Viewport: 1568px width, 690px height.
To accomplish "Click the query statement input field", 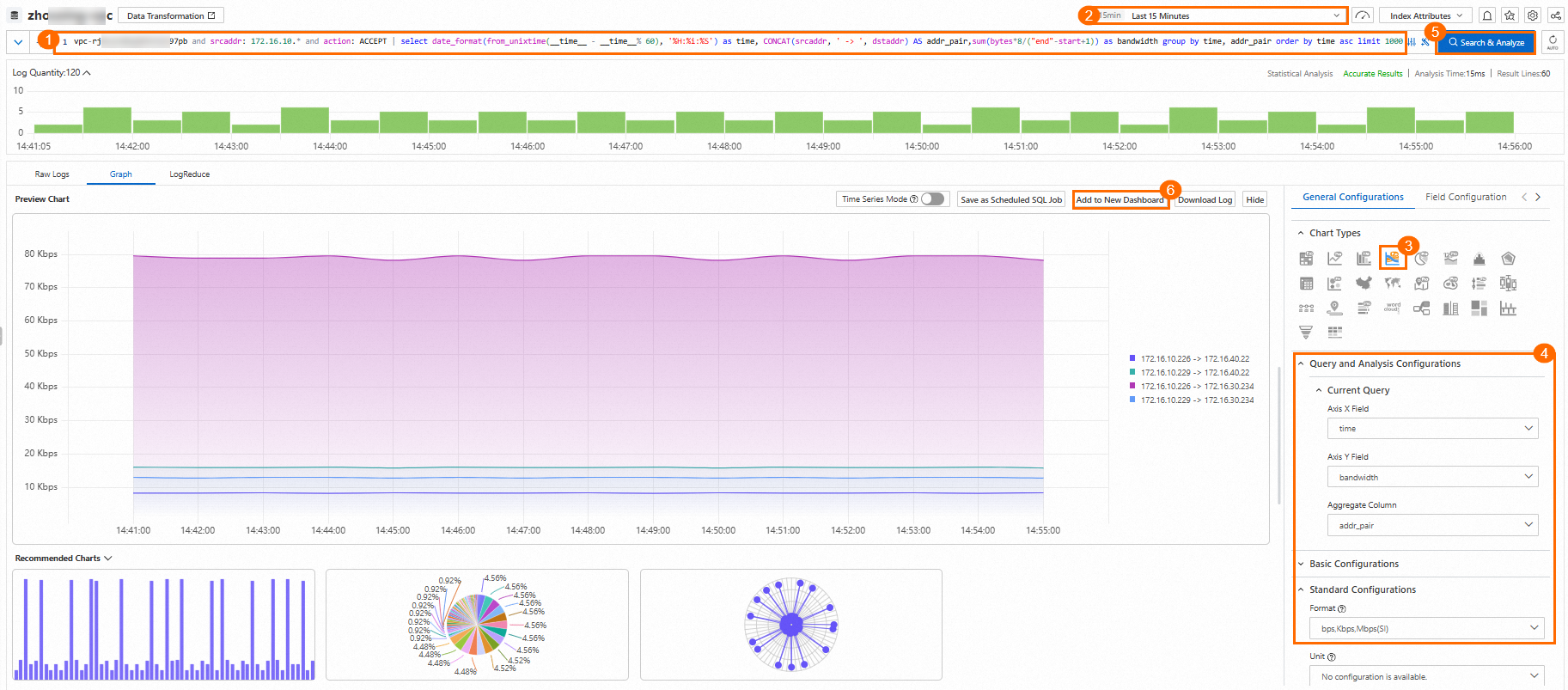I will pyautogui.click(x=730, y=41).
